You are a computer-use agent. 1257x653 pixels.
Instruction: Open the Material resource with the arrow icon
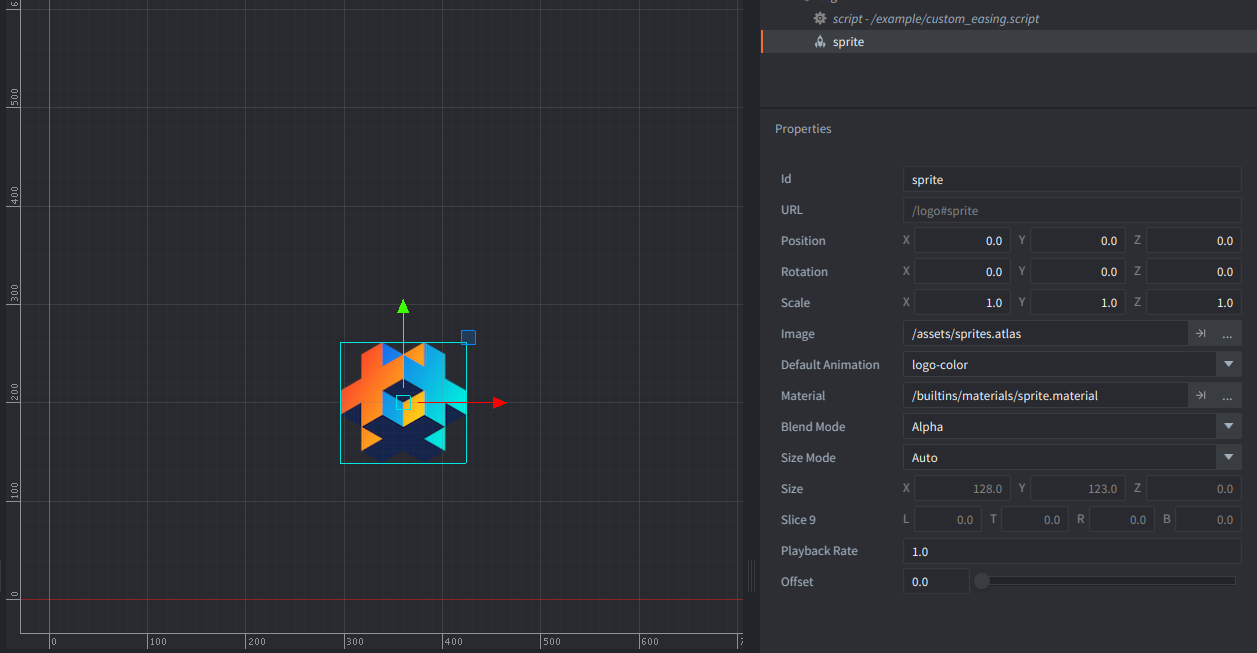point(1201,396)
